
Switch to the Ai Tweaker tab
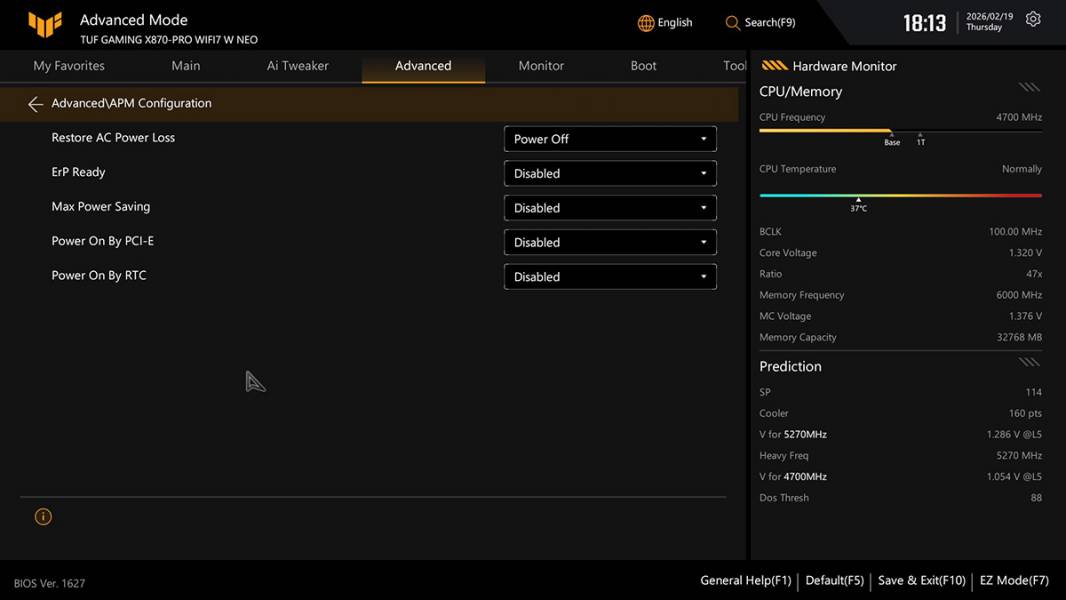tap(297, 66)
